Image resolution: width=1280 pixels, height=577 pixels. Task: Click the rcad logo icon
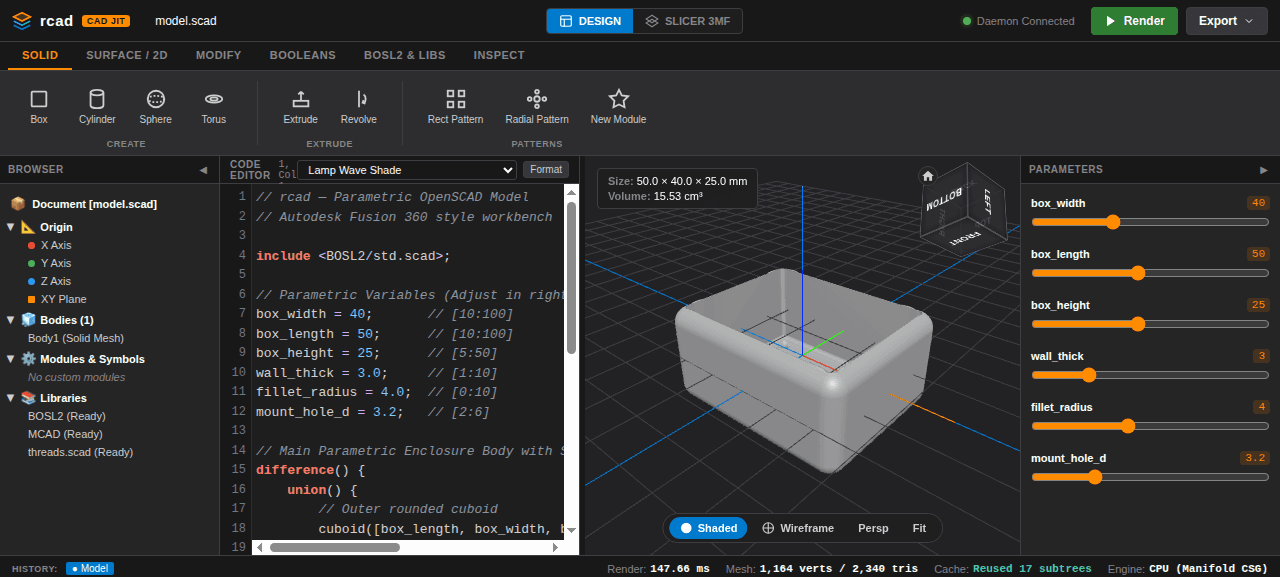coord(22,20)
